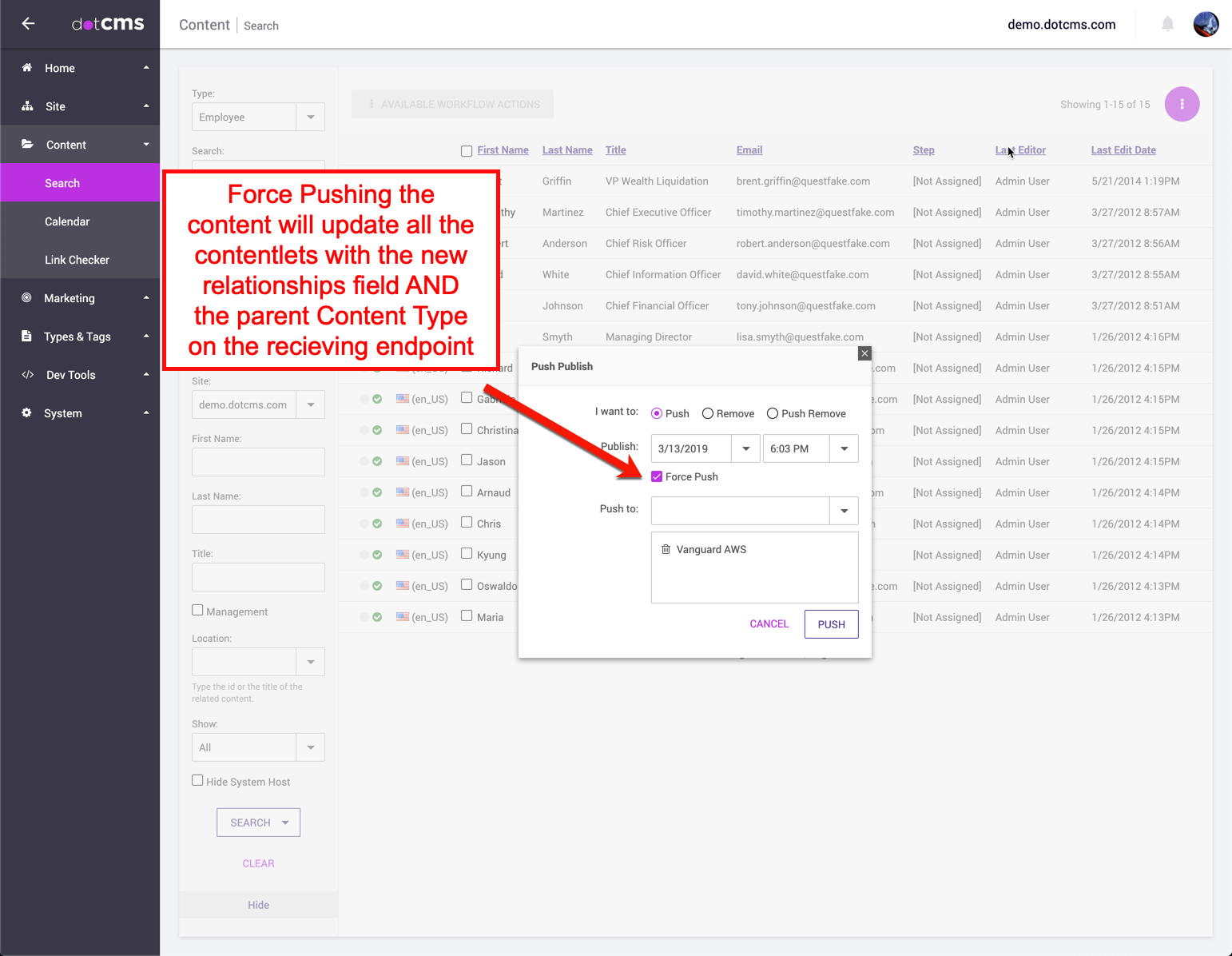This screenshot has height=956, width=1232.
Task: Click the Dev Tools code icon
Action: tap(27, 375)
